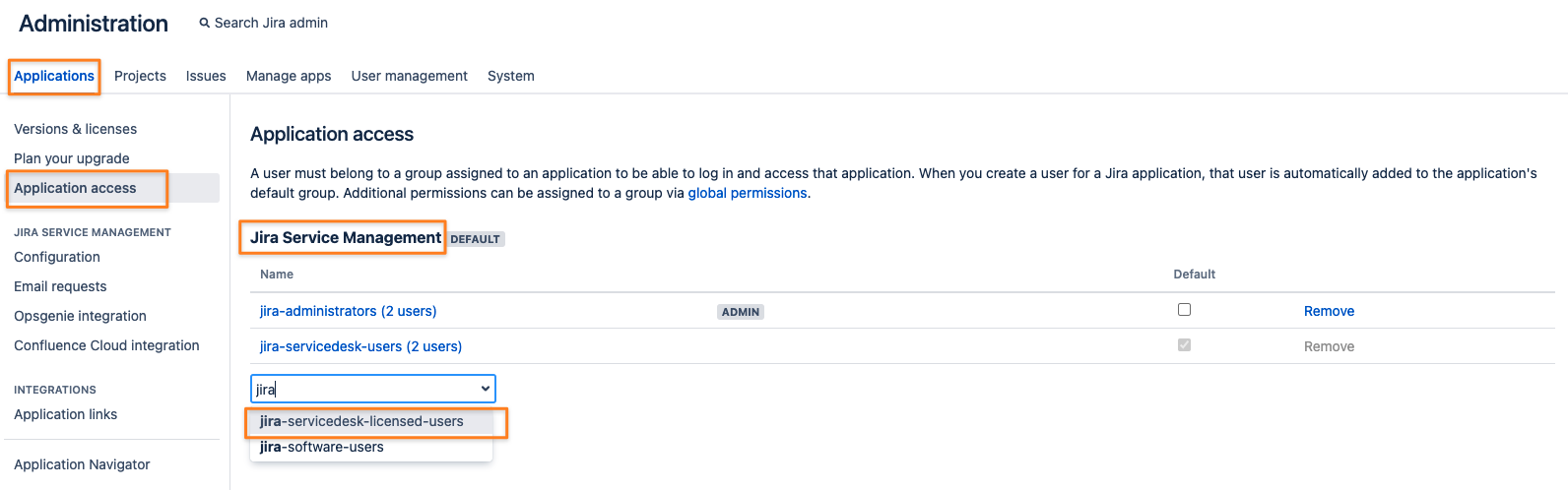Open Versions & licenses in sidebar

tap(75, 129)
